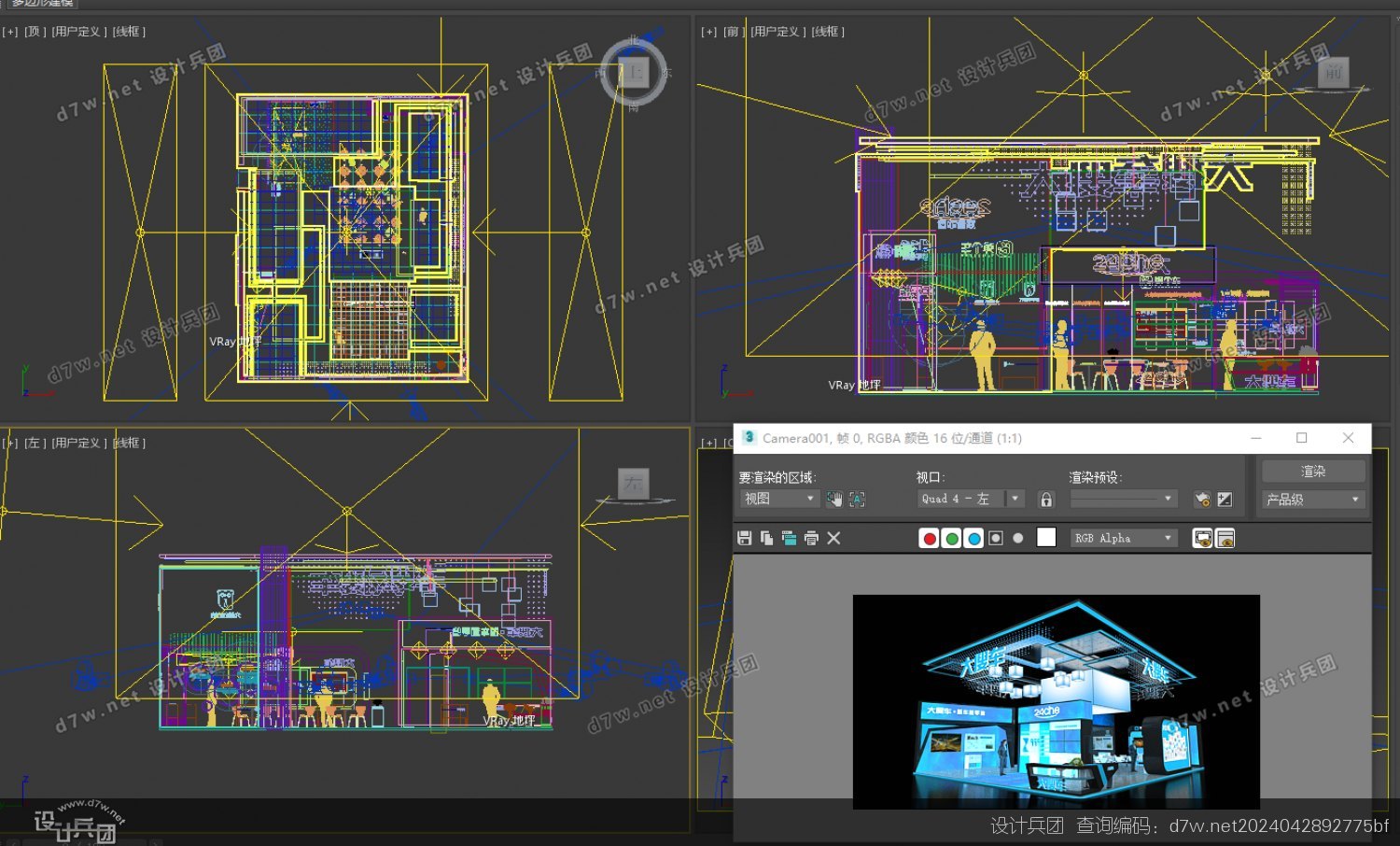Image resolution: width=1400 pixels, height=846 pixels.
Task: Close the Camera001 render window
Action: click(x=1348, y=438)
